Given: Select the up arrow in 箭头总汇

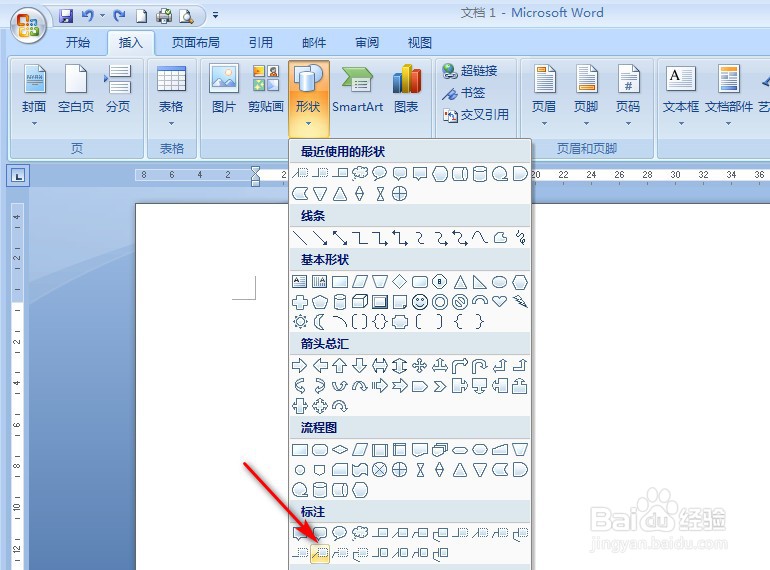Looking at the screenshot, I should point(340,366).
